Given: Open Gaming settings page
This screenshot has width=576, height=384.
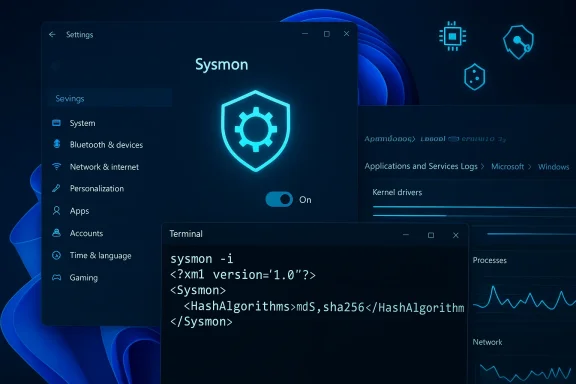Looking at the screenshot, I should [x=84, y=277].
